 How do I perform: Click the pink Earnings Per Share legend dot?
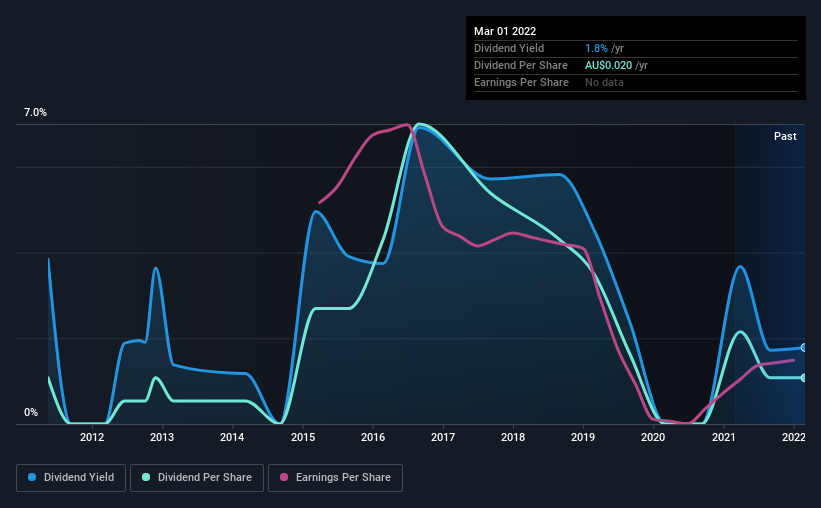[284, 477]
